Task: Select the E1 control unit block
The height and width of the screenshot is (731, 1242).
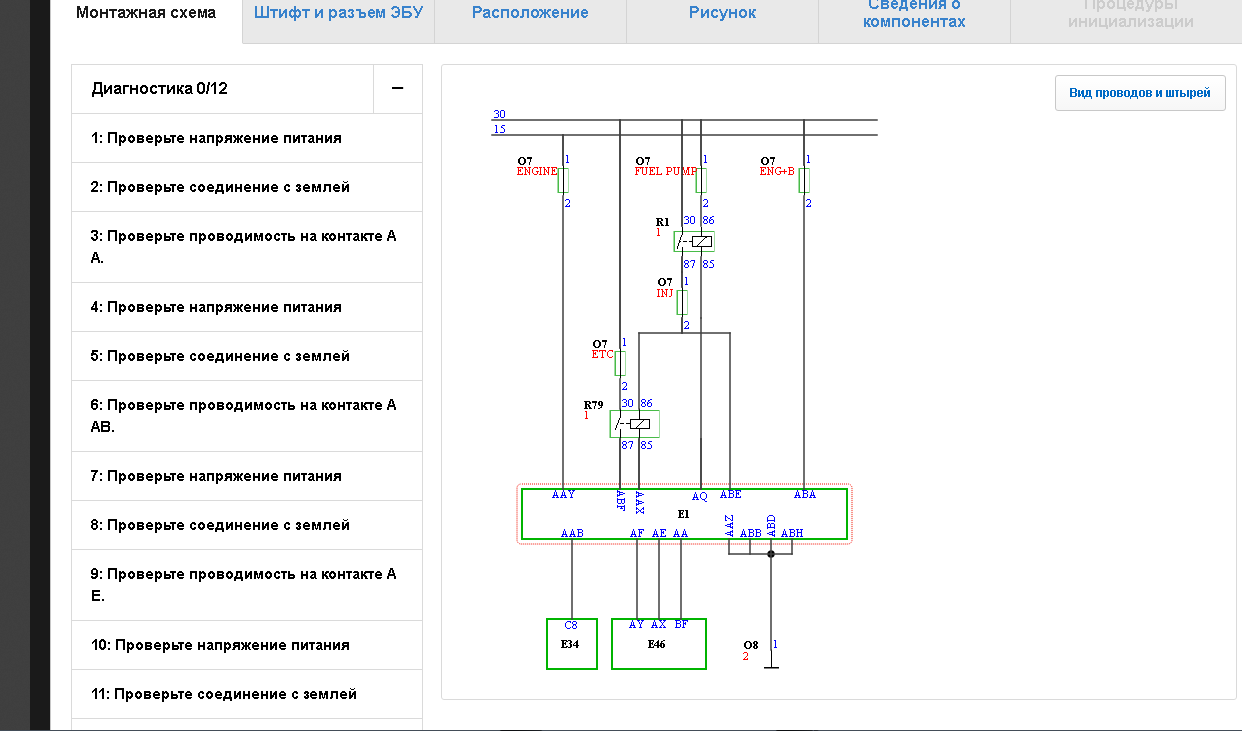Action: point(684,514)
